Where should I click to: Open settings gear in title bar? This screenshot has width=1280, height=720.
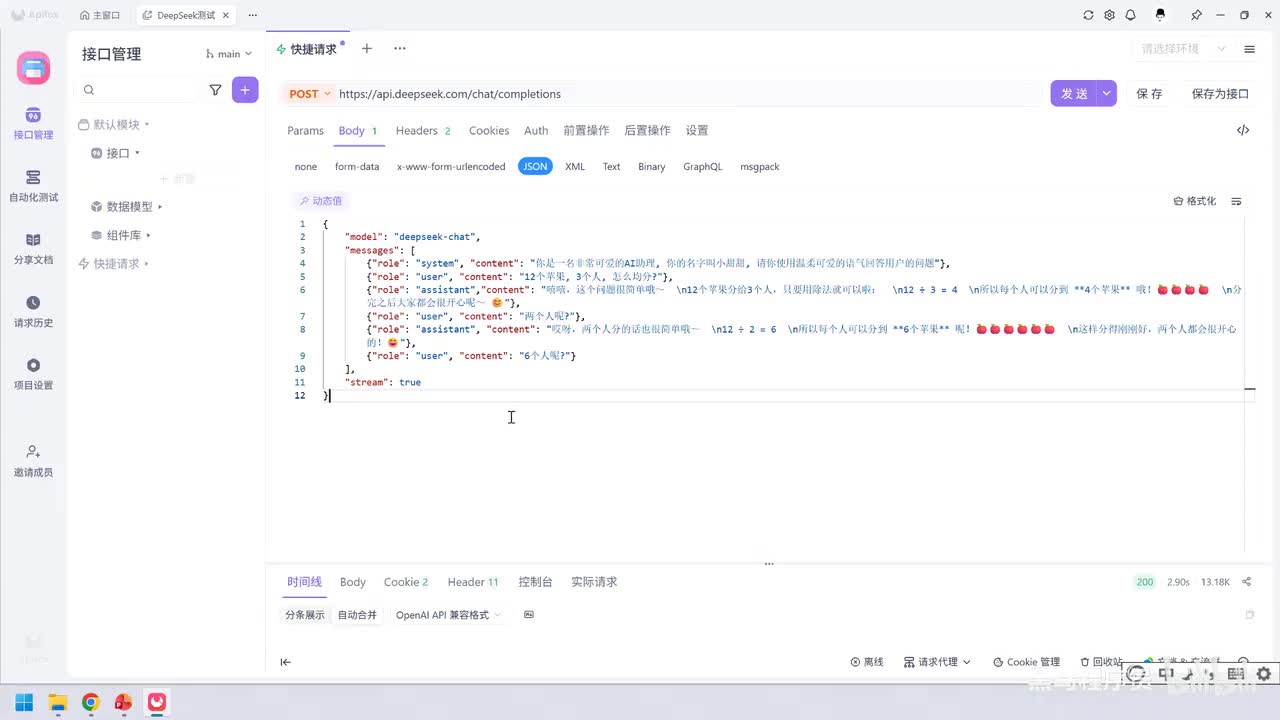click(1109, 15)
